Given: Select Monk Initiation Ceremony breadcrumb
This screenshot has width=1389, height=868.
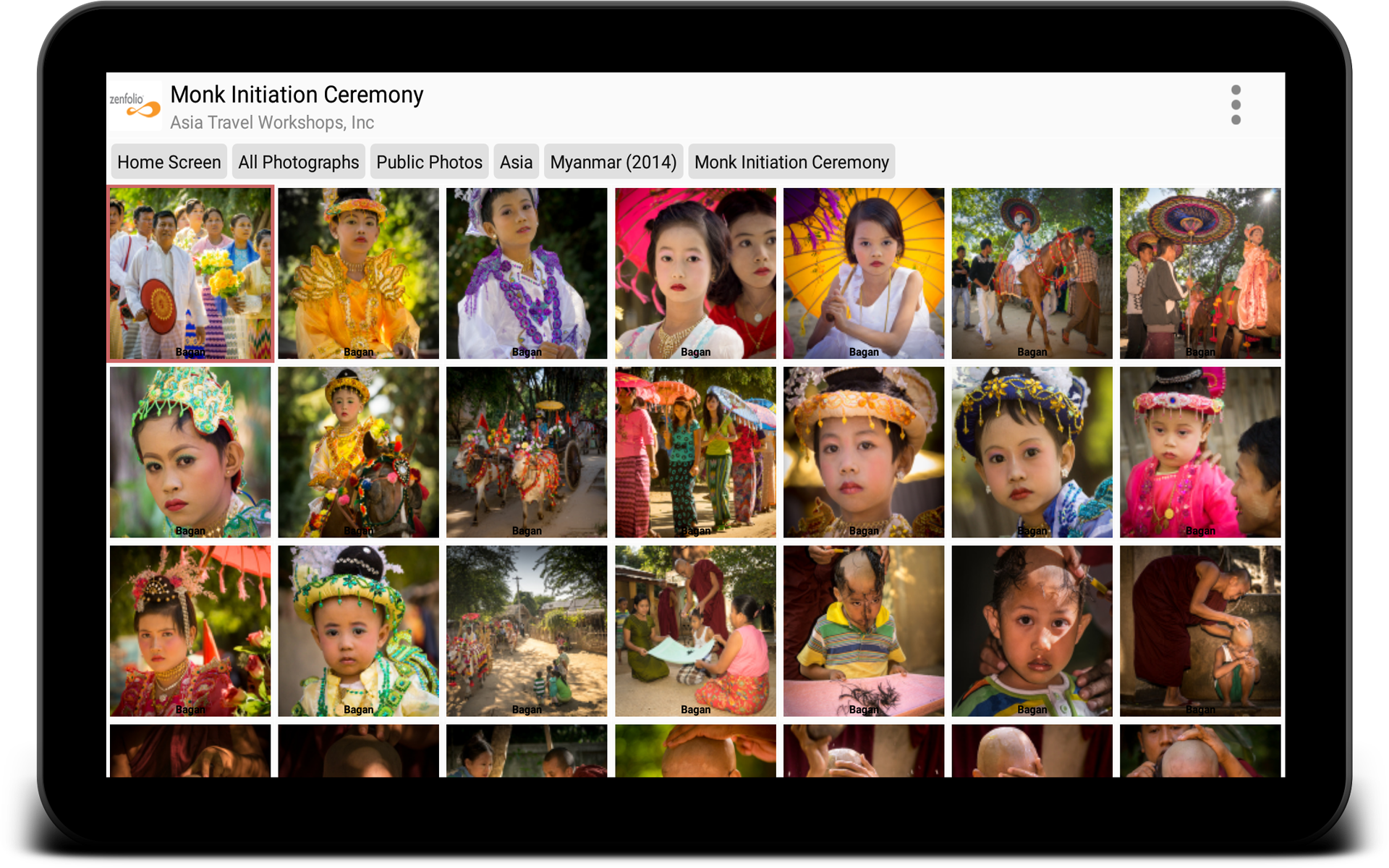Looking at the screenshot, I should pyautogui.click(x=791, y=162).
